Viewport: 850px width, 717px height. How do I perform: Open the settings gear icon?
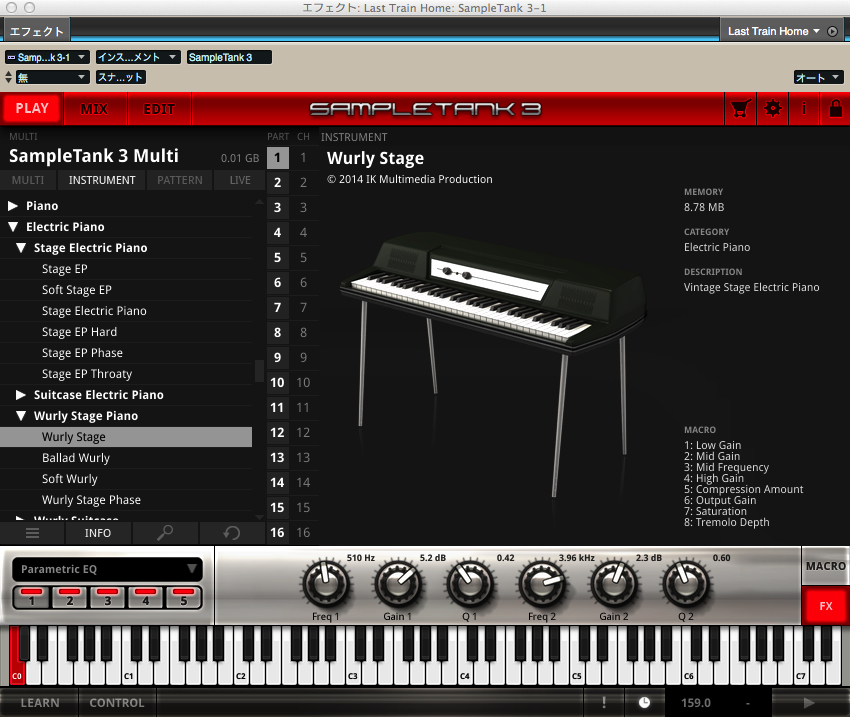[x=772, y=109]
